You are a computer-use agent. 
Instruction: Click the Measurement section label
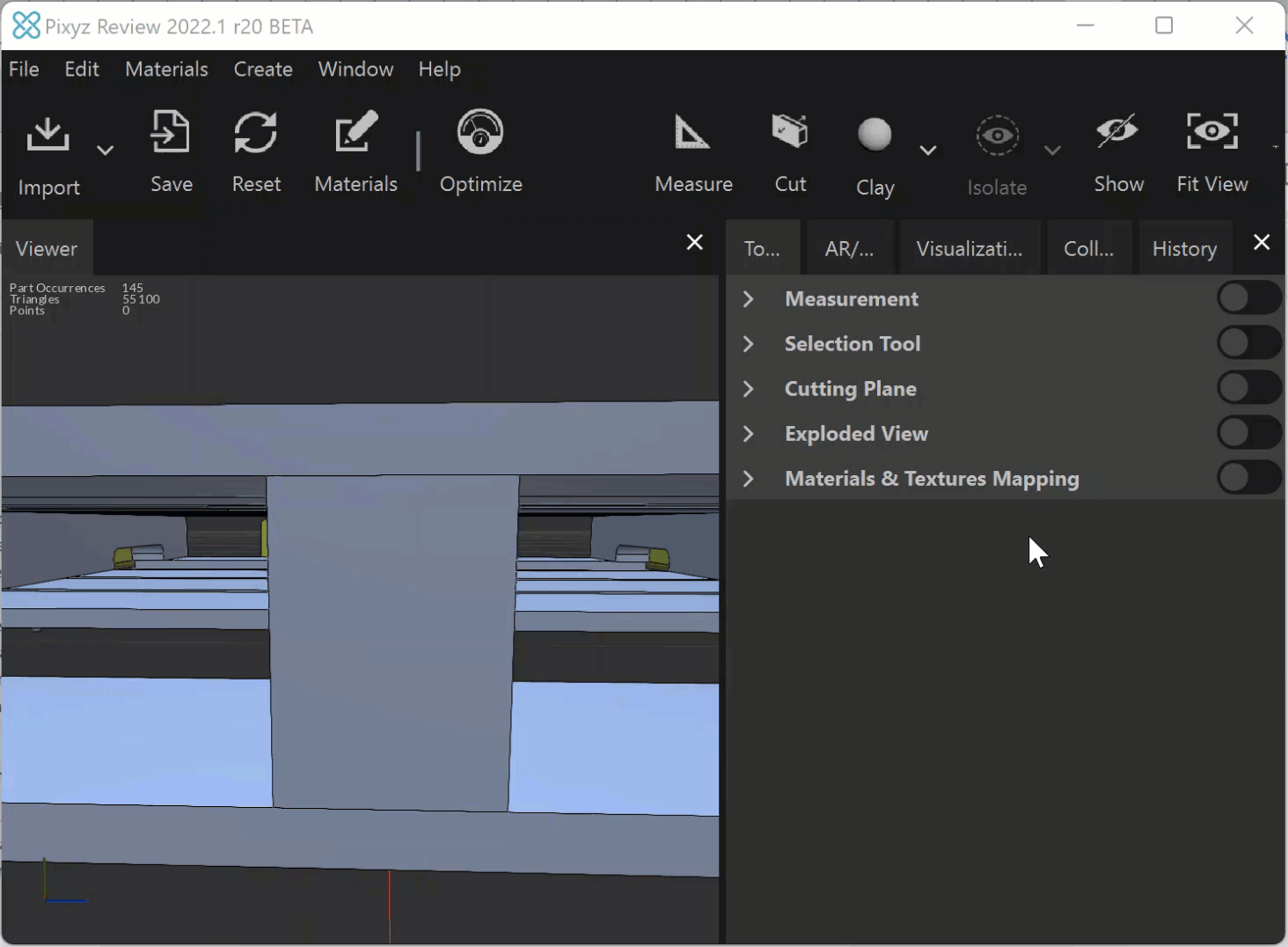pyautogui.click(x=852, y=299)
